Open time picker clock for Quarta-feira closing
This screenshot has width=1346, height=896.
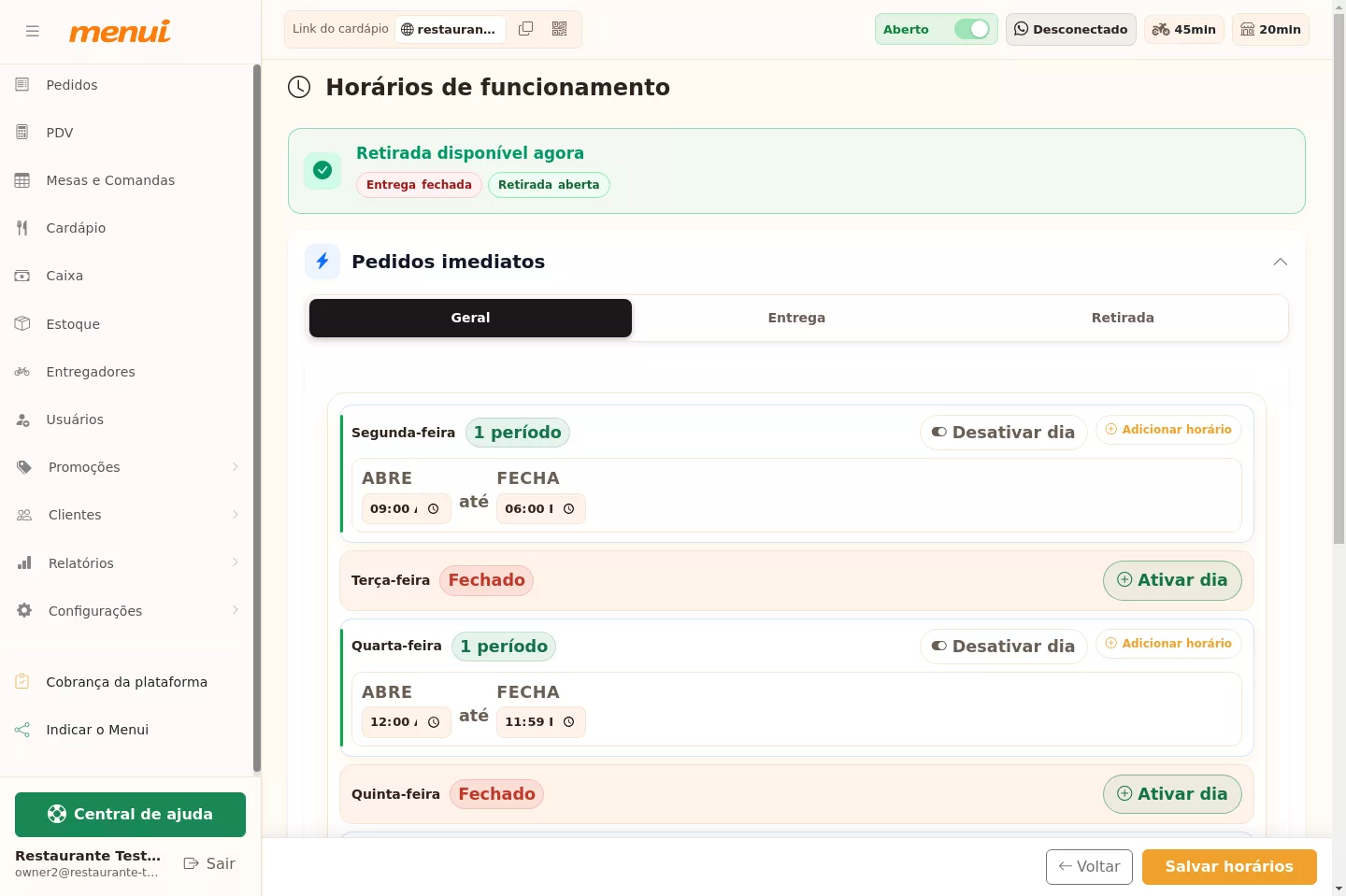coord(569,722)
